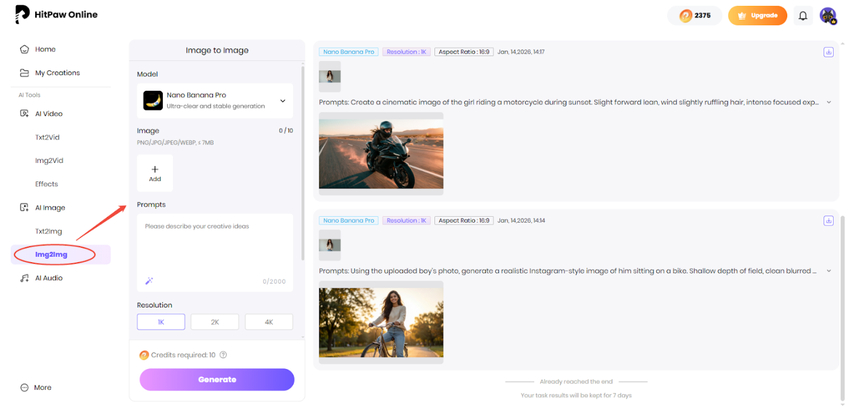Expand the bike prompt text
The image size is (854, 409).
pyautogui.click(x=828, y=271)
